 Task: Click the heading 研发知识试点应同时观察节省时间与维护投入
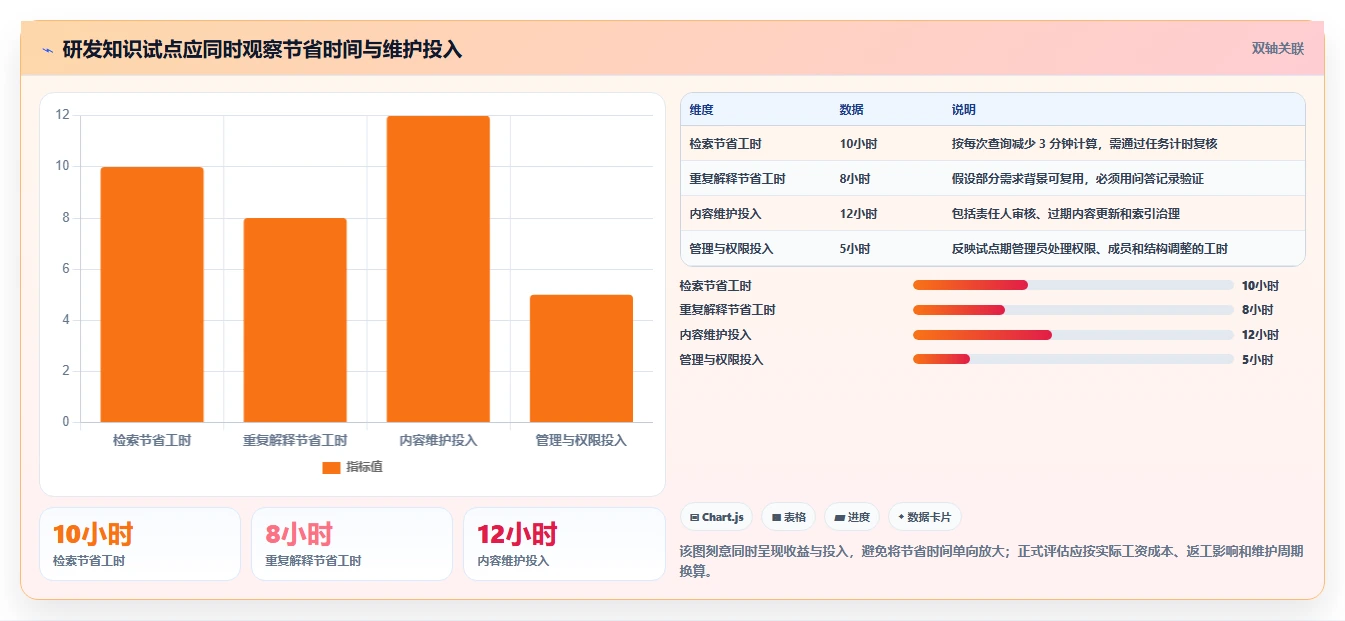262,49
